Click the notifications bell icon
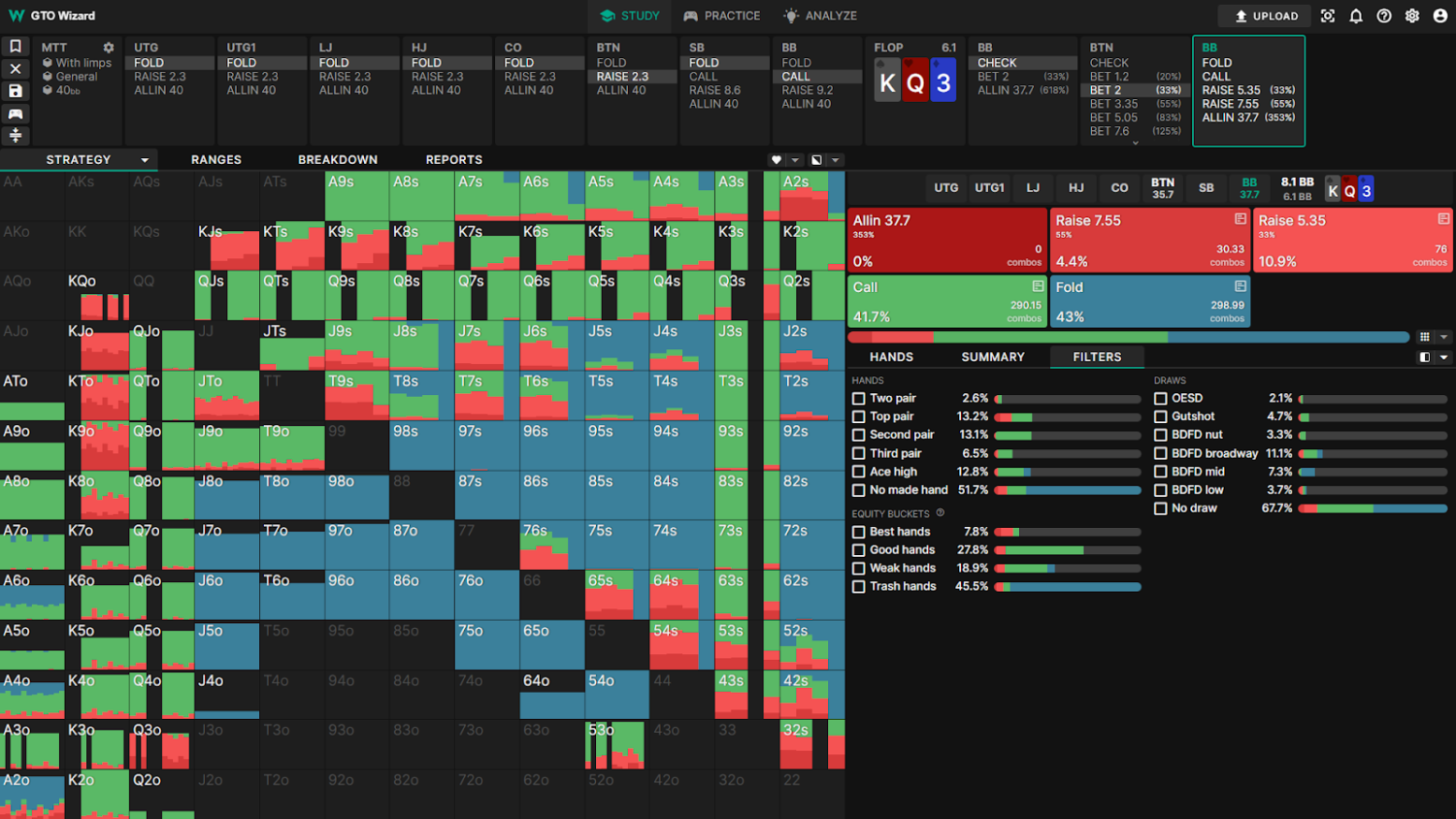This screenshot has width=1456, height=819. 1356,16
